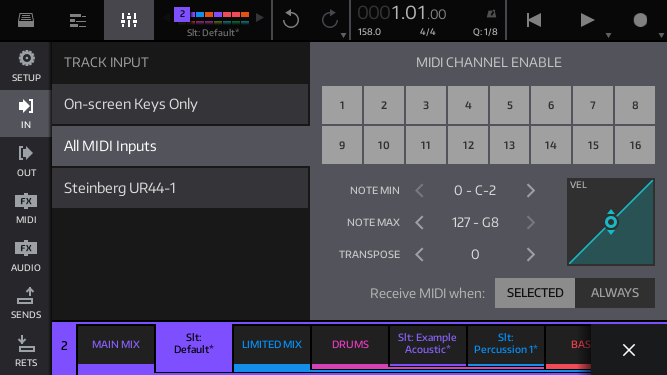Click the redo arrow icon
Image resolution: width=667 pixels, height=375 pixels.
pos(330,20)
